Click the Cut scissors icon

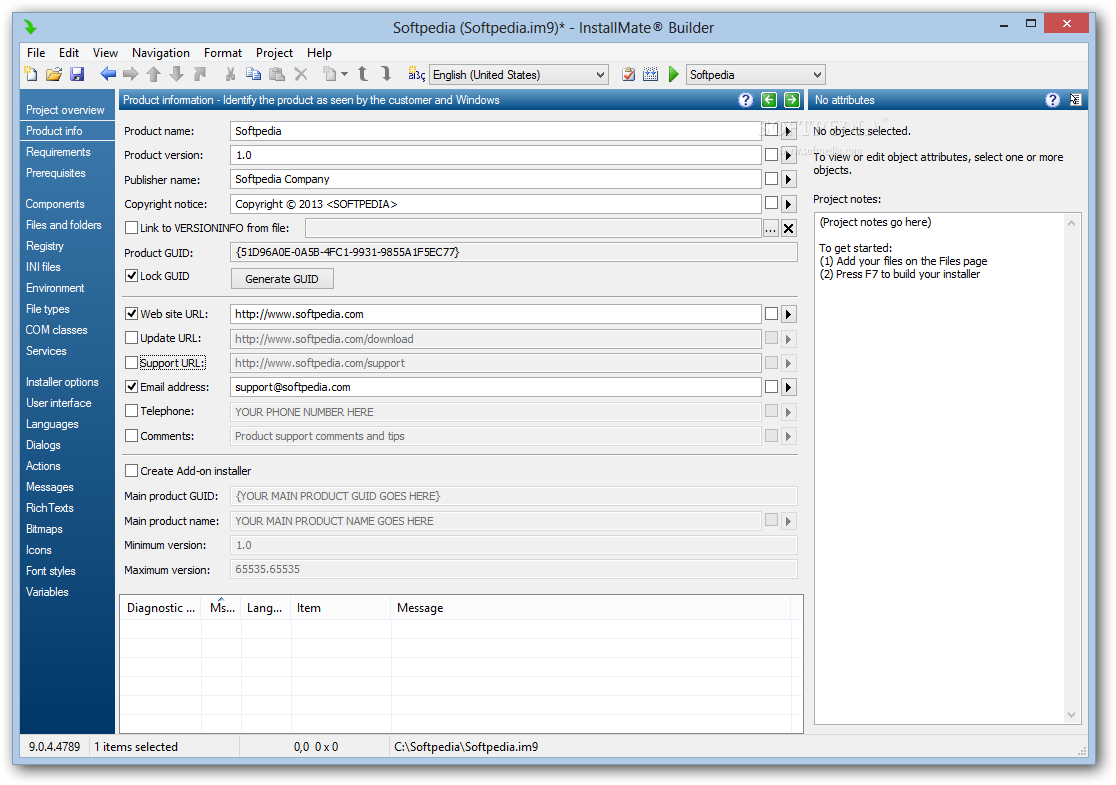230,74
